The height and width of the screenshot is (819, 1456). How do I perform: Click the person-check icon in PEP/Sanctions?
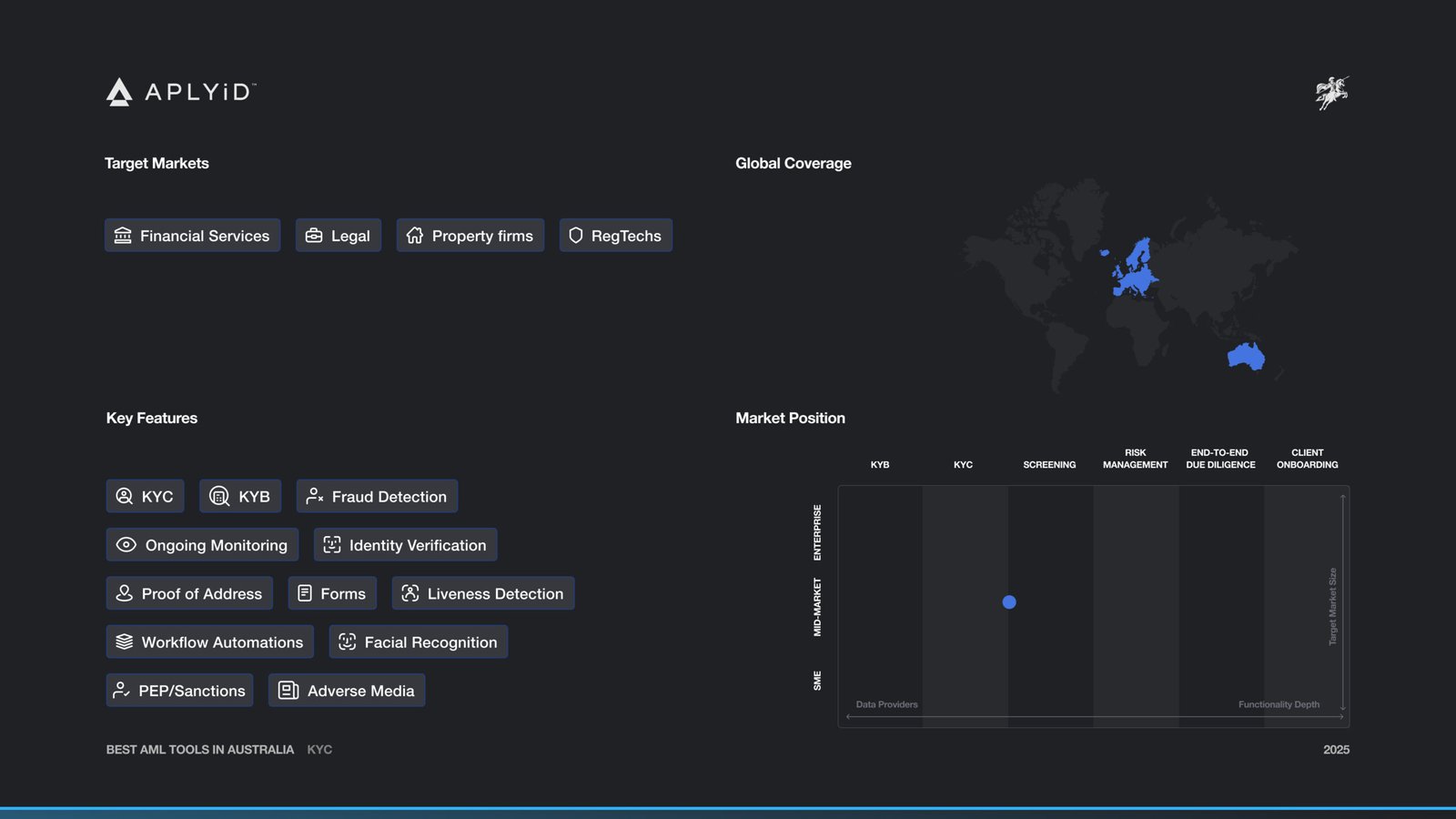pos(121,690)
